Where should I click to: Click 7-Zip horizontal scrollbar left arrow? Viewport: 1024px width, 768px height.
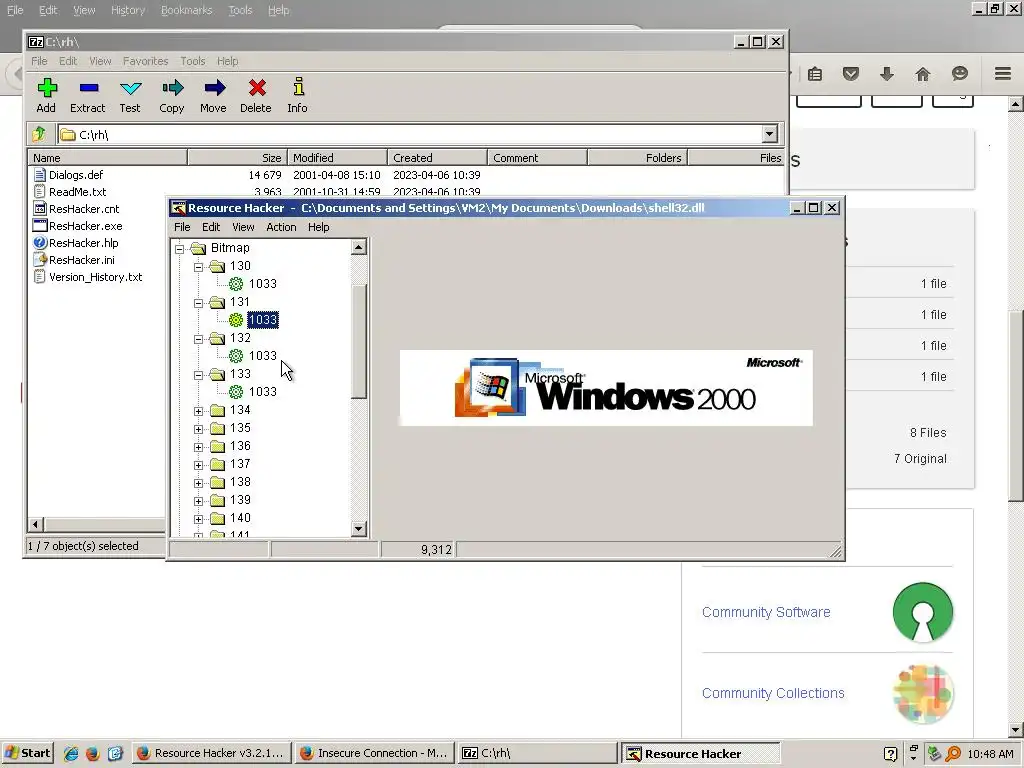tap(36, 524)
